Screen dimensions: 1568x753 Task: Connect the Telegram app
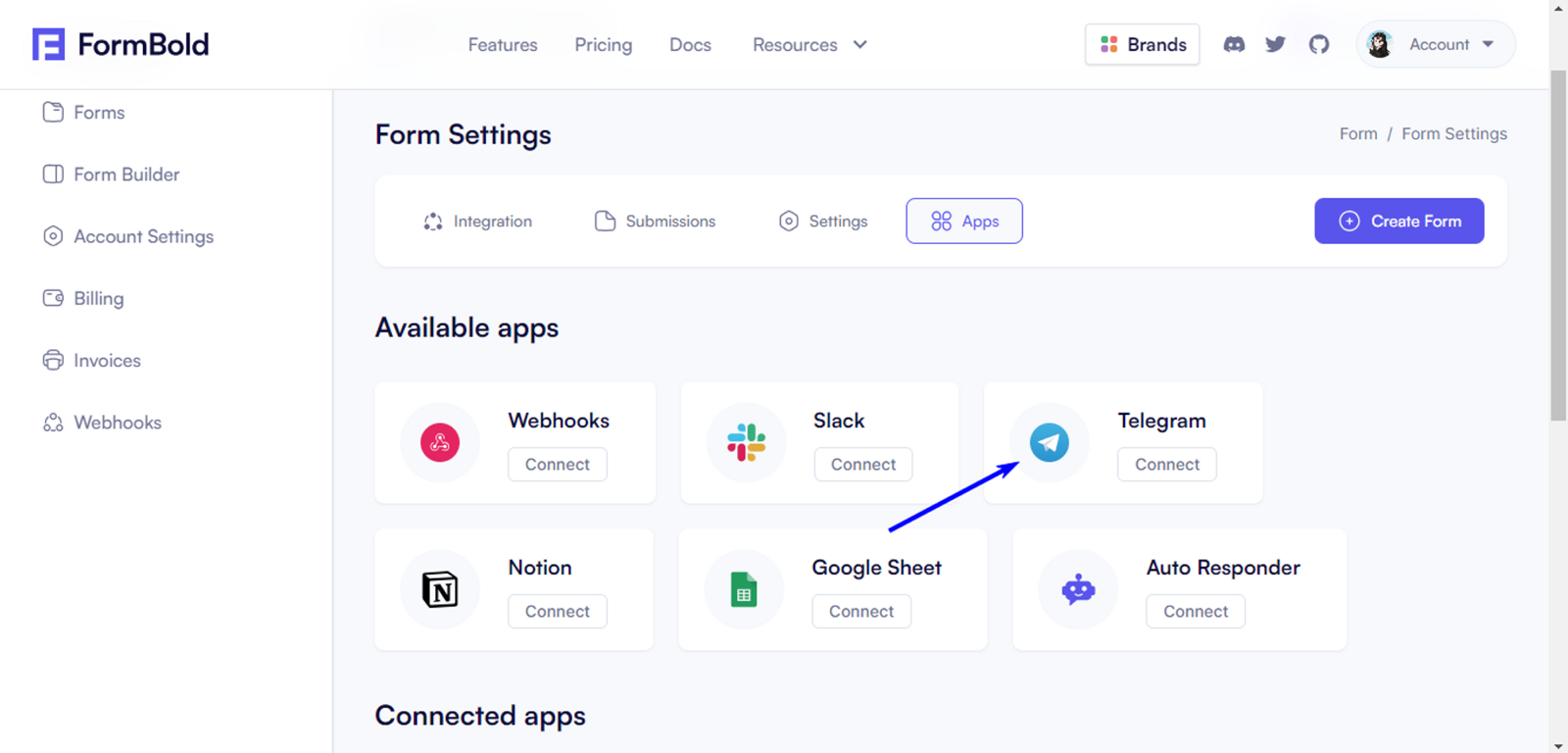[x=1166, y=464]
